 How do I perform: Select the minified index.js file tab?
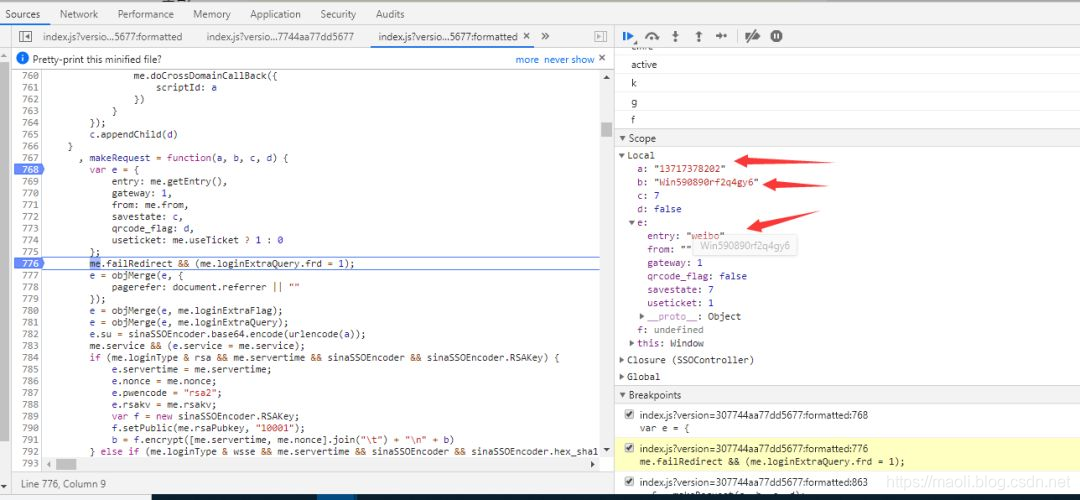pos(280,37)
